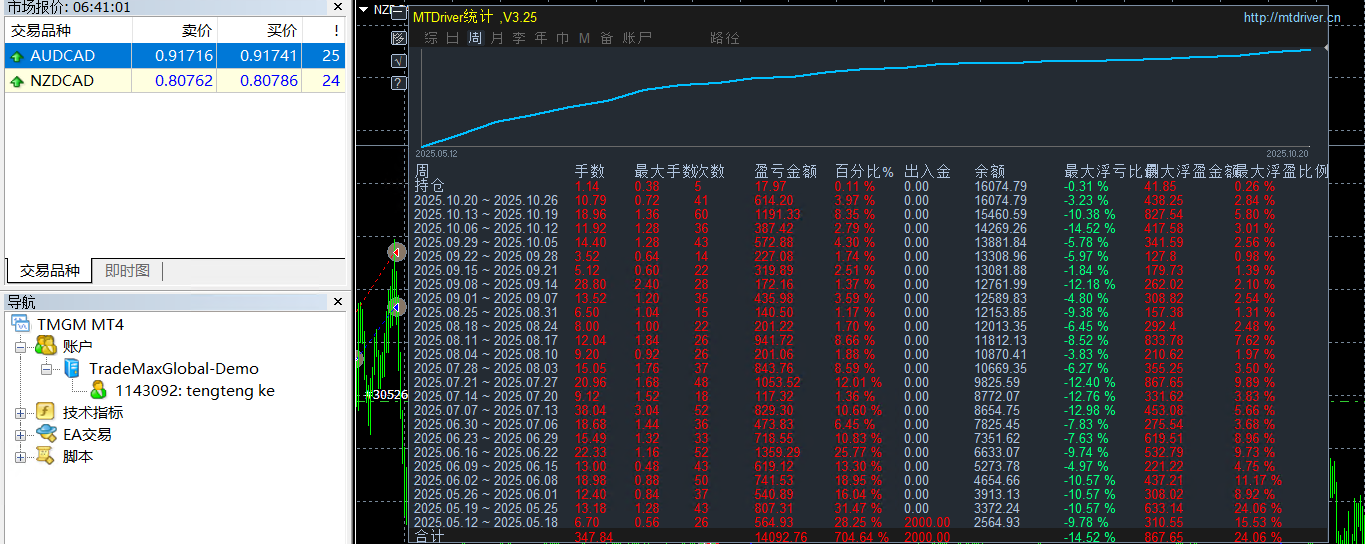
Task: Click the TMGM MT4 terminal icon in Navigator
Action: (21, 324)
